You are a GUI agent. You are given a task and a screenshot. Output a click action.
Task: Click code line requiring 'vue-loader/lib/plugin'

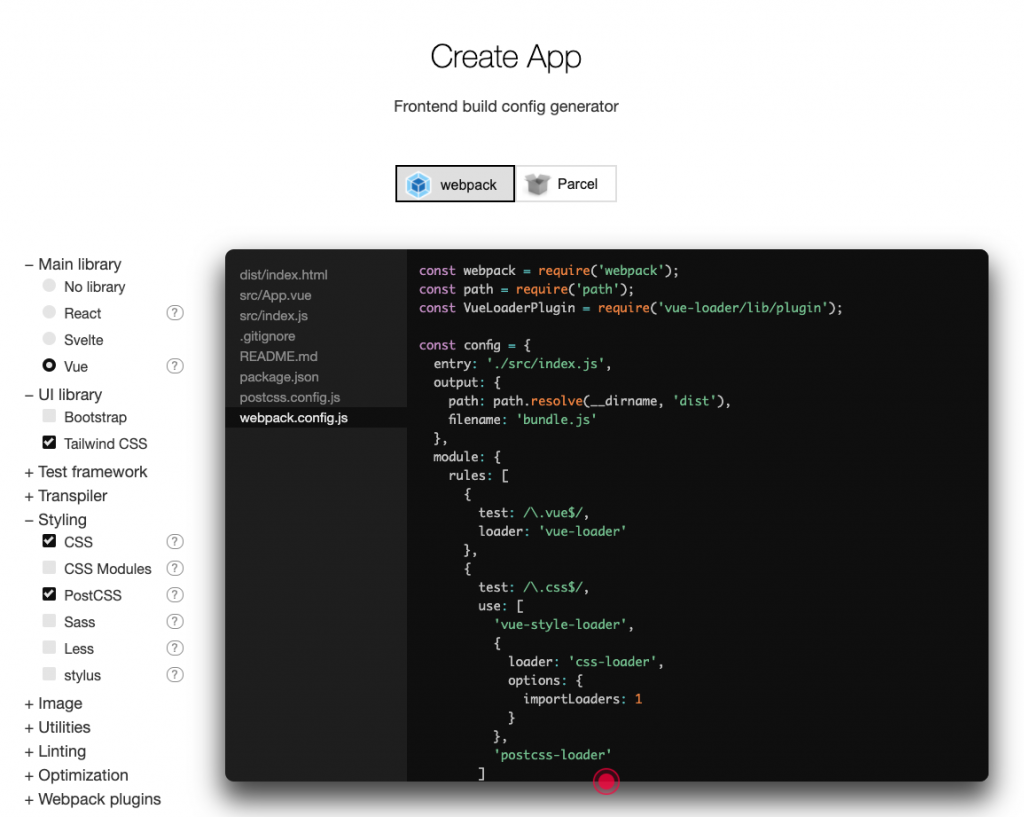(x=631, y=308)
